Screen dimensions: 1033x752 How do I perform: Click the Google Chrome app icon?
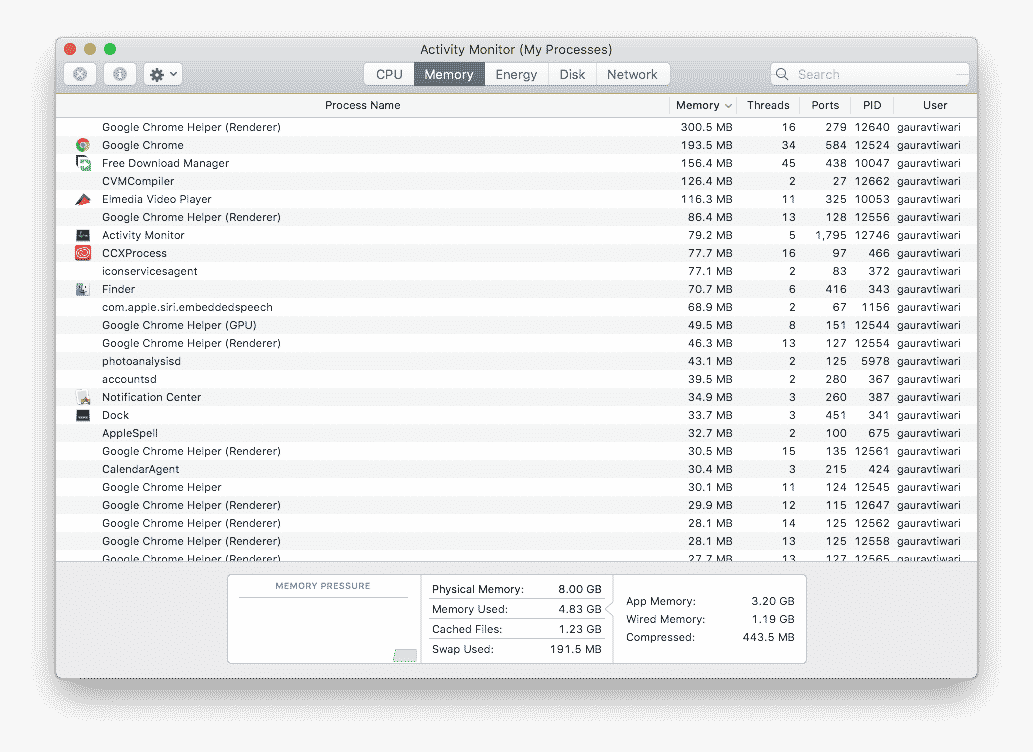pyautogui.click(x=83, y=145)
